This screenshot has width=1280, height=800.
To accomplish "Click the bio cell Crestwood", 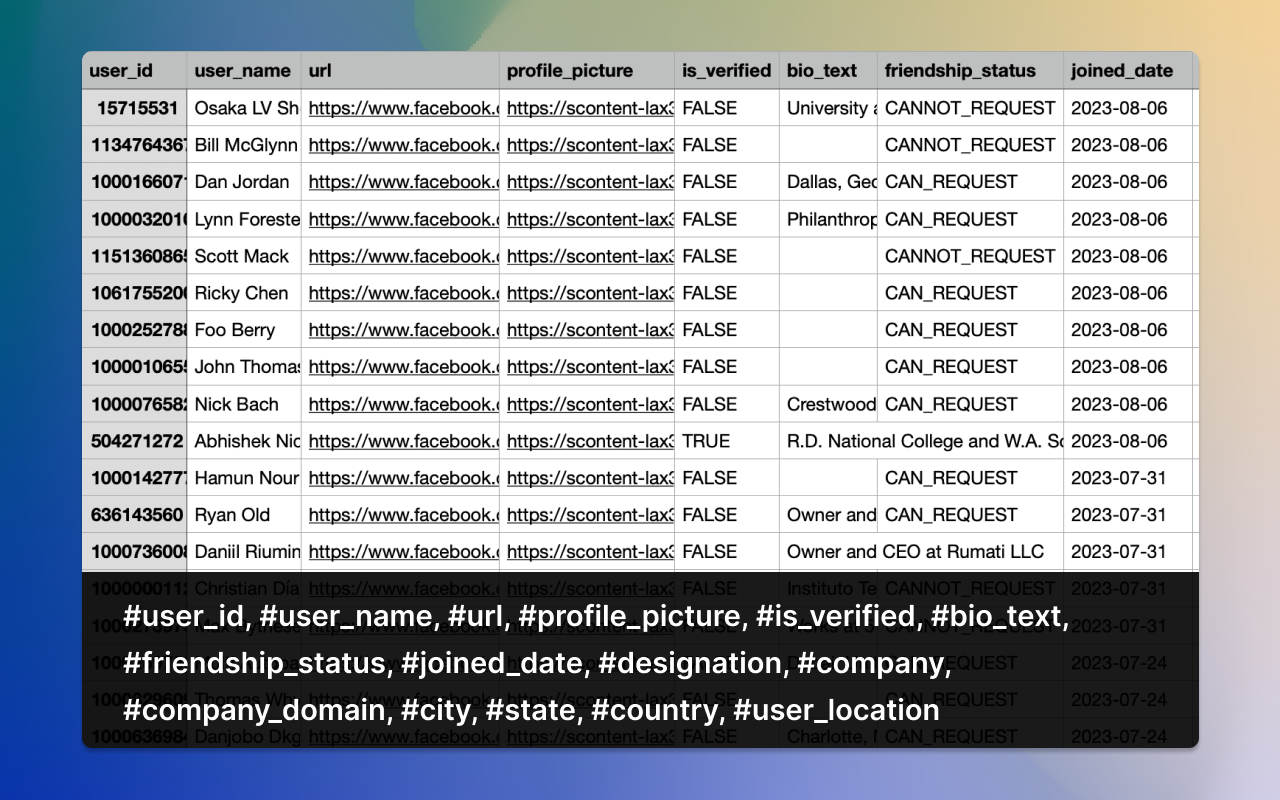I will click(x=829, y=404).
